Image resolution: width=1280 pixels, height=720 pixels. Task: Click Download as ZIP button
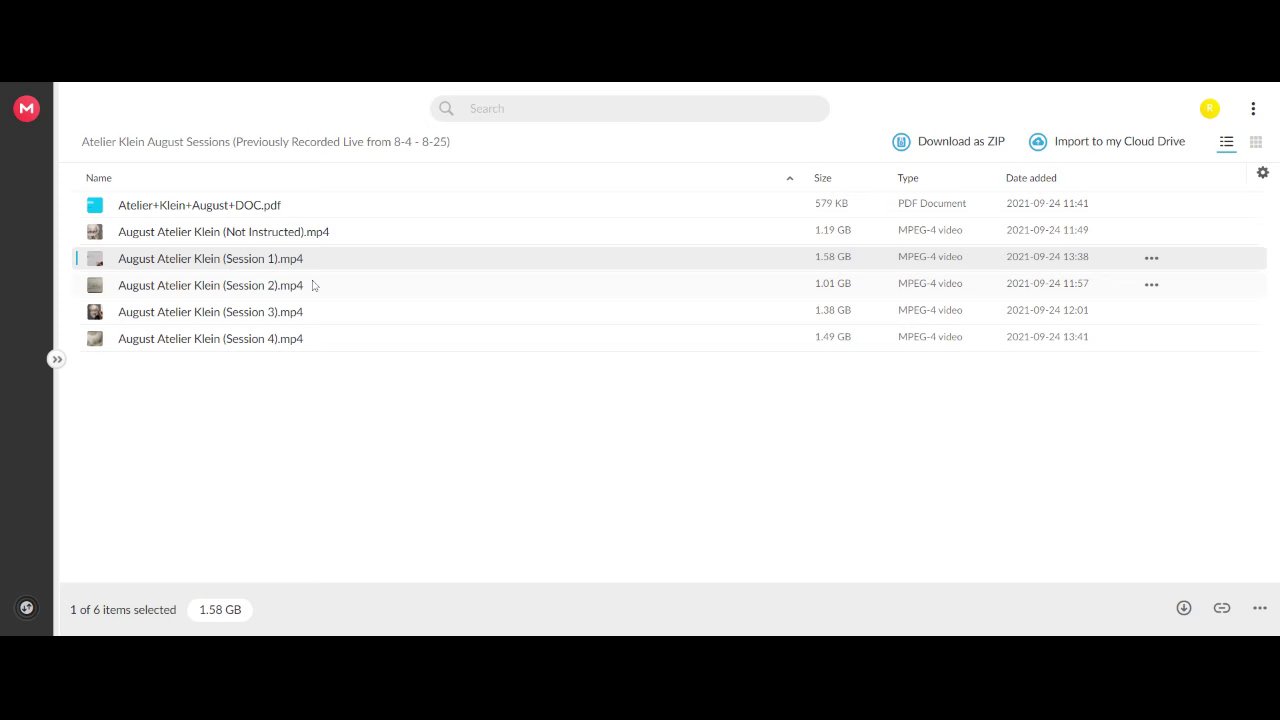pyautogui.click(x=949, y=142)
